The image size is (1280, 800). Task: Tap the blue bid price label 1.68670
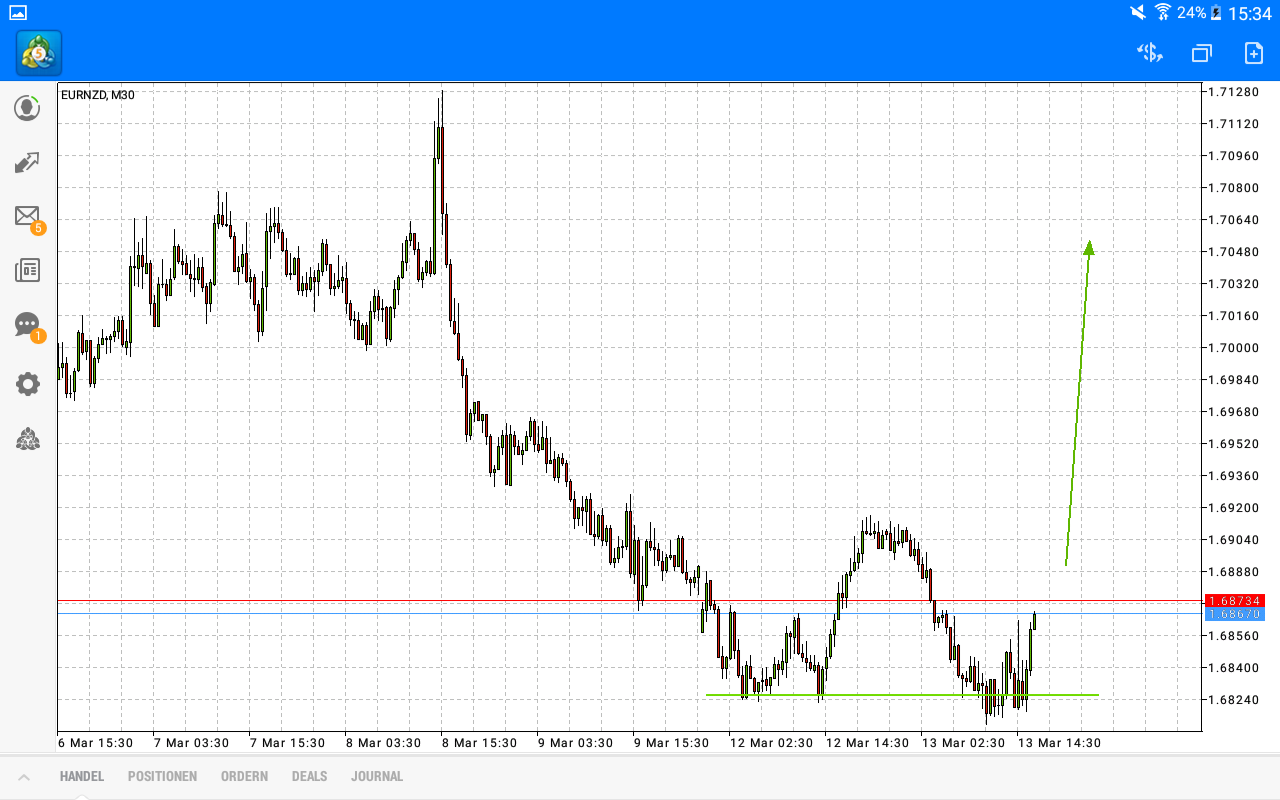coord(1237,615)
